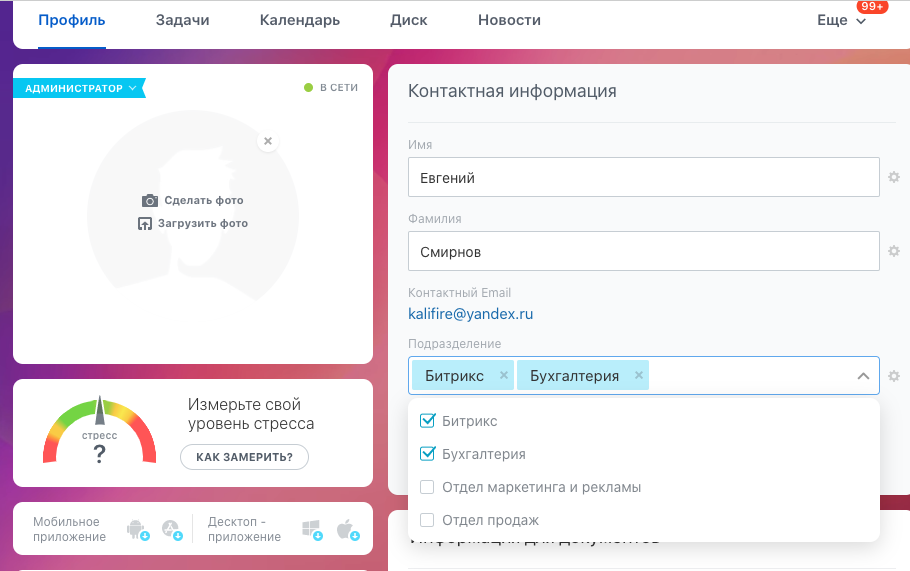Uncheck the Бухгалтерия checkbox
The width and height of the screenshot is (910, 571).
click(427, 454)
